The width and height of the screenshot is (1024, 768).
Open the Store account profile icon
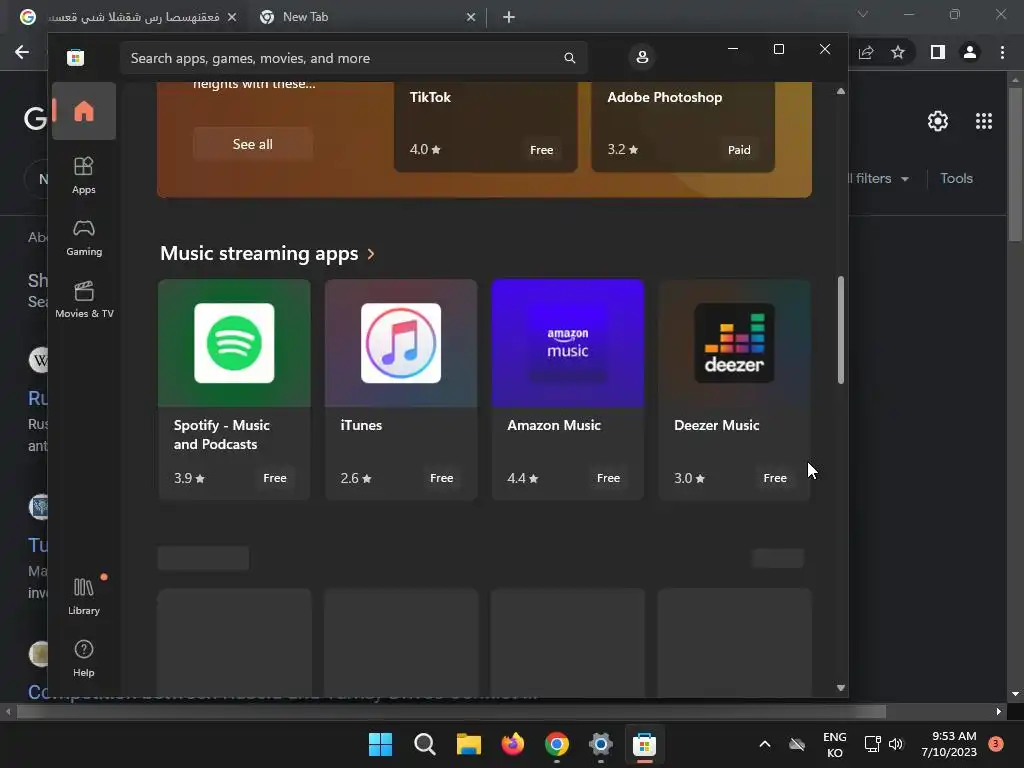pos(642,57)
